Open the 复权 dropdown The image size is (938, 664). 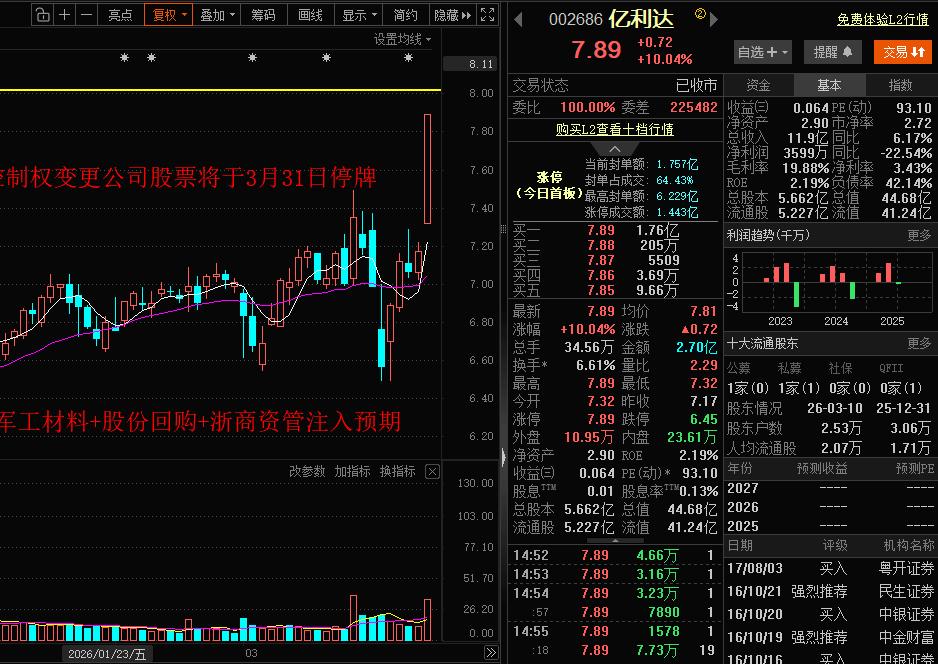169,15
